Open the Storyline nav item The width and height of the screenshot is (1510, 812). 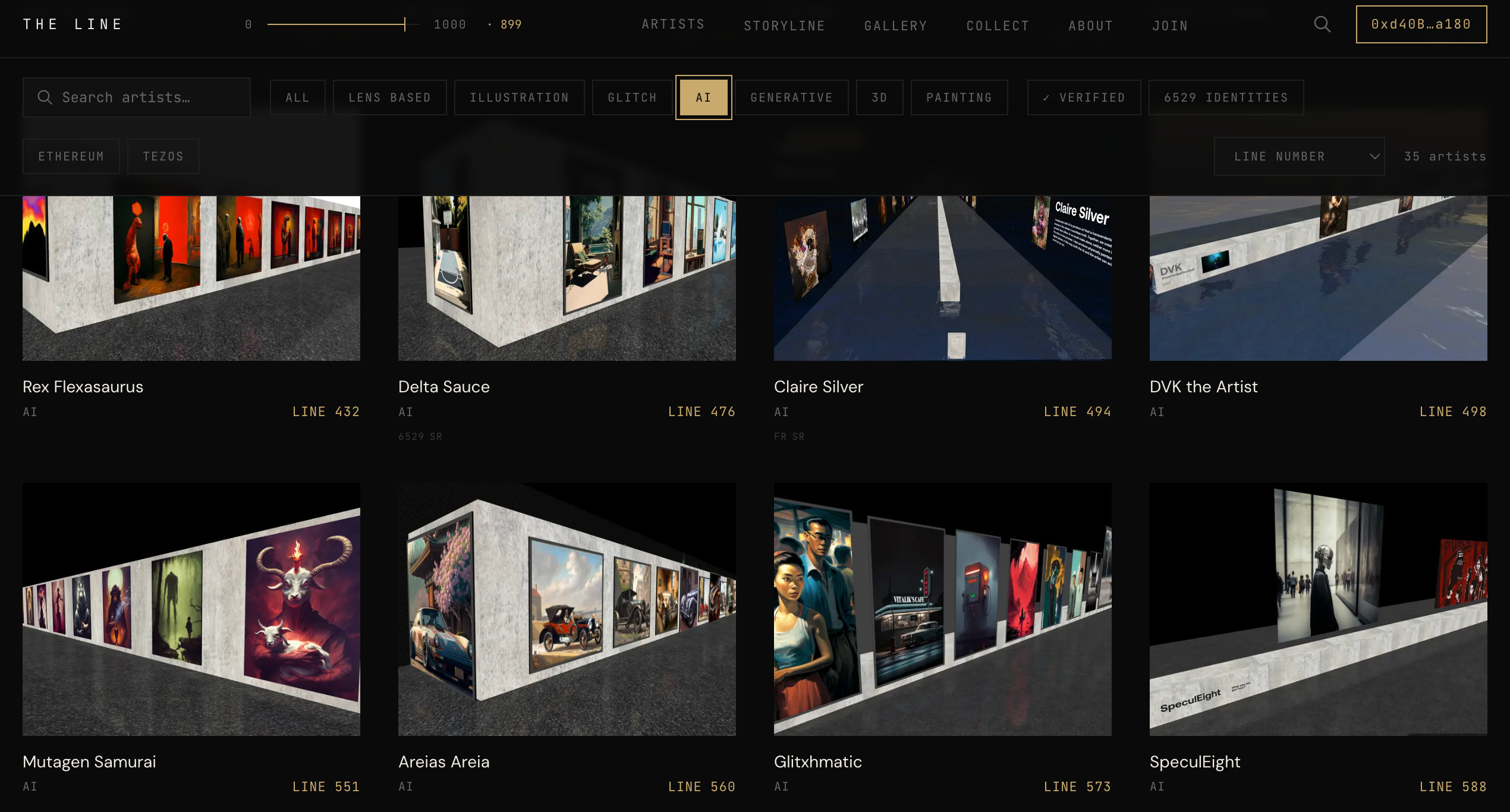[x=784, y=26]
